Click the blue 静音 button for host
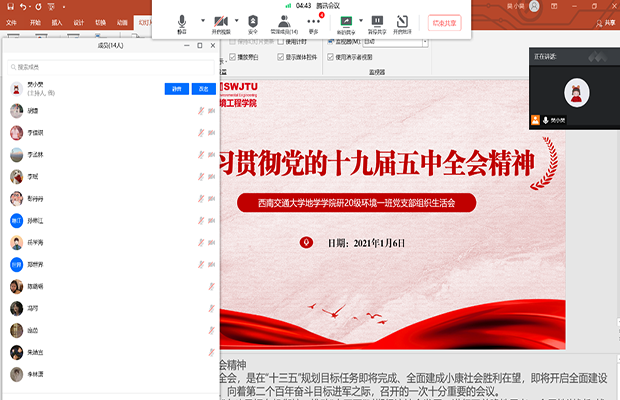Viewport: 620px width, 400px height. [x=176, y=88]
